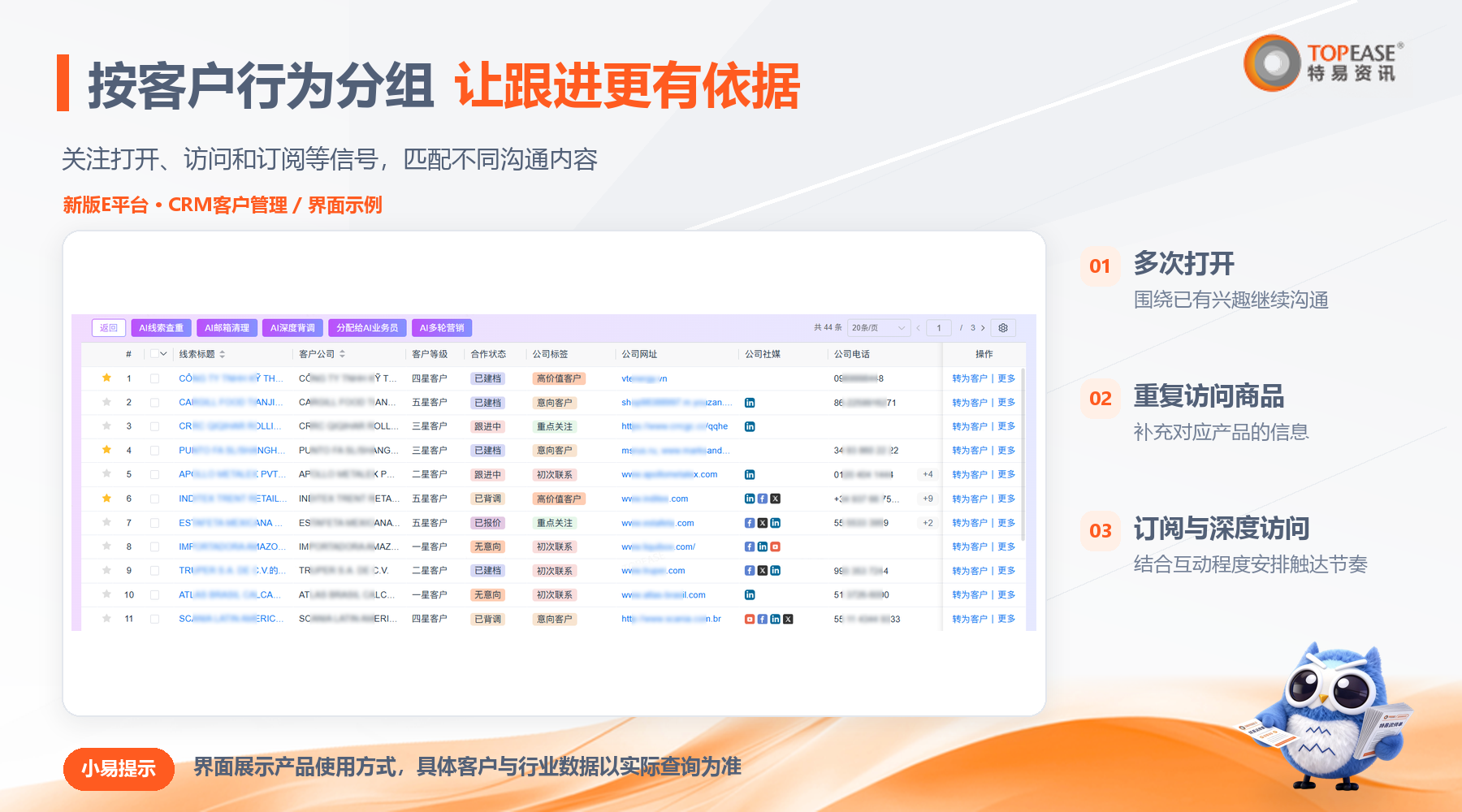Image resolution: width=1462 pixels, height=812 pixels.
Task: Expand the chevron beside the header checkbox
Action: 163,354
